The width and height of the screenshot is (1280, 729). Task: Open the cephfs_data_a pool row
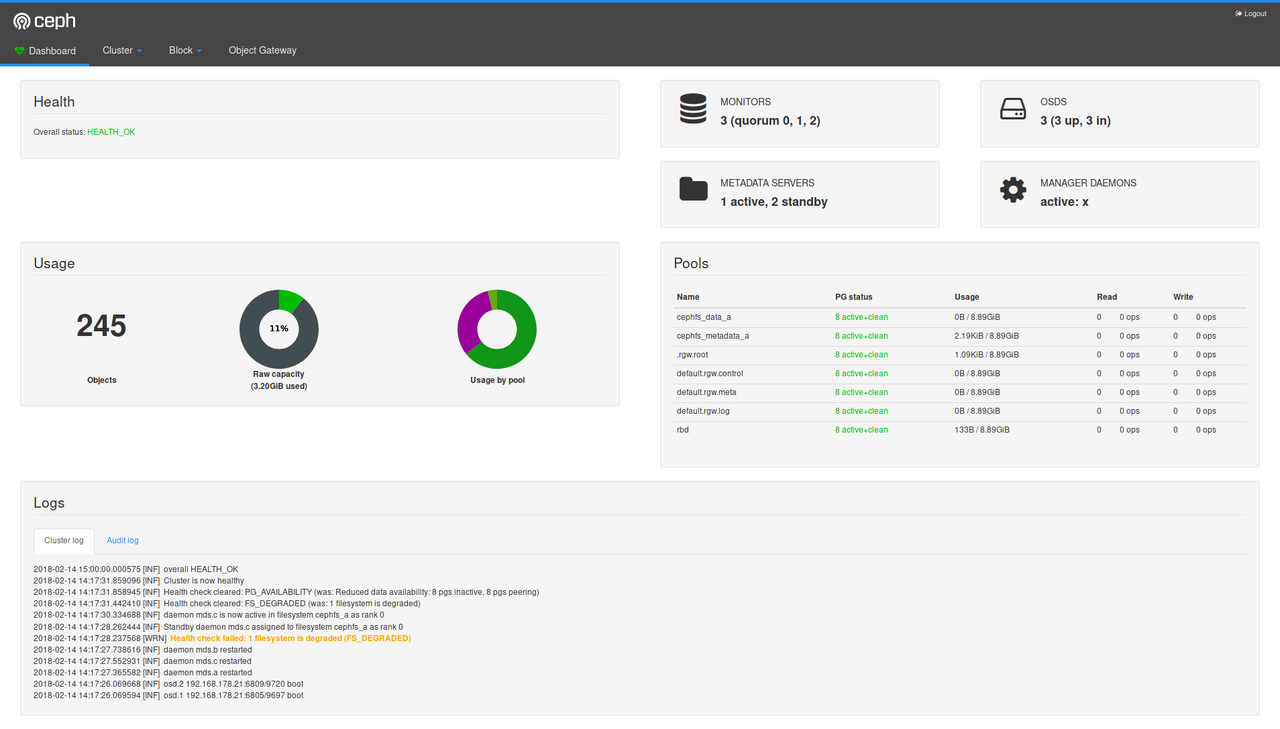point(703,317)
